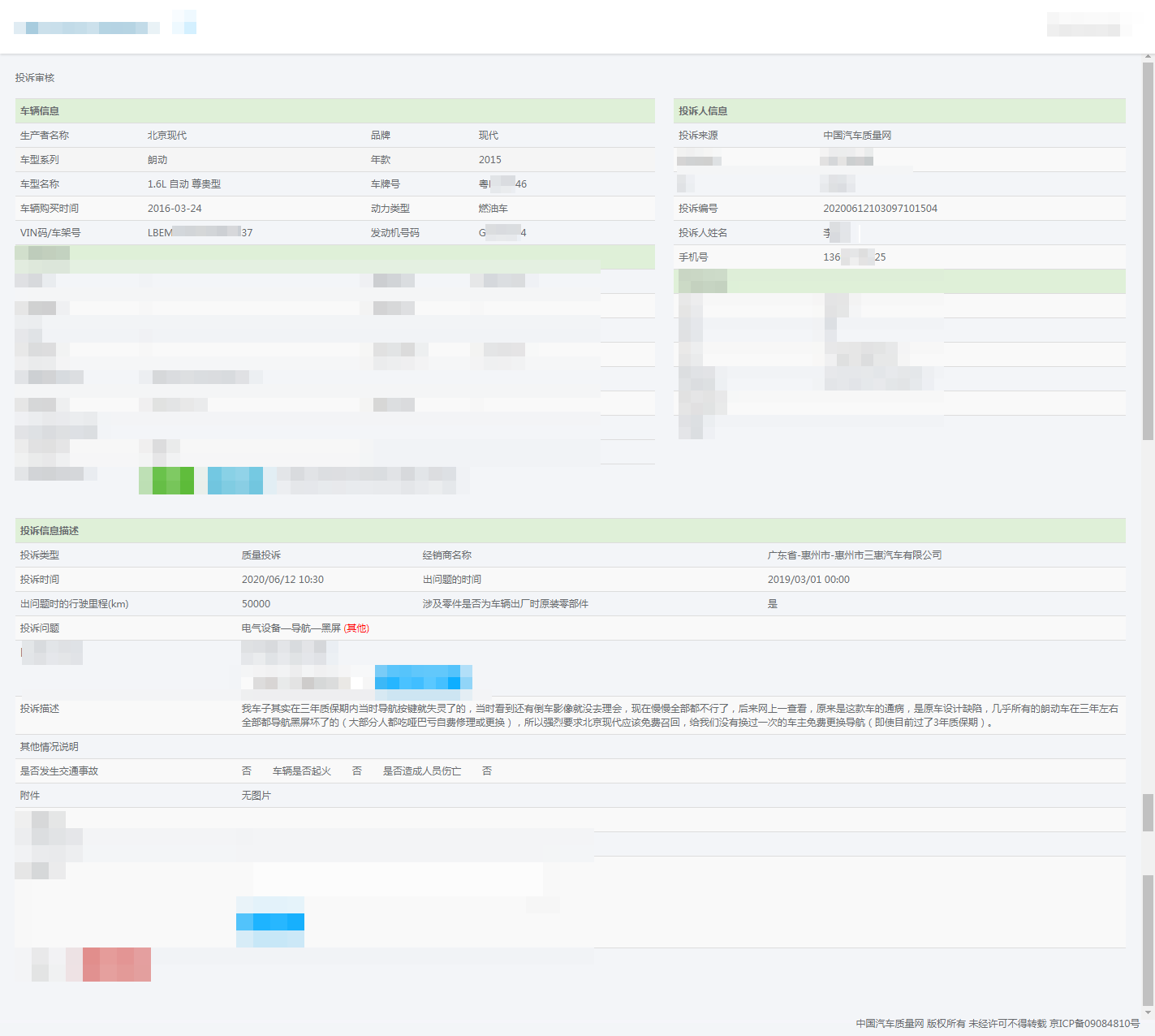Select the mileage value 50000
Image resolution: width=1155 pixels, height=1036 pixels.
coord(256,604)
